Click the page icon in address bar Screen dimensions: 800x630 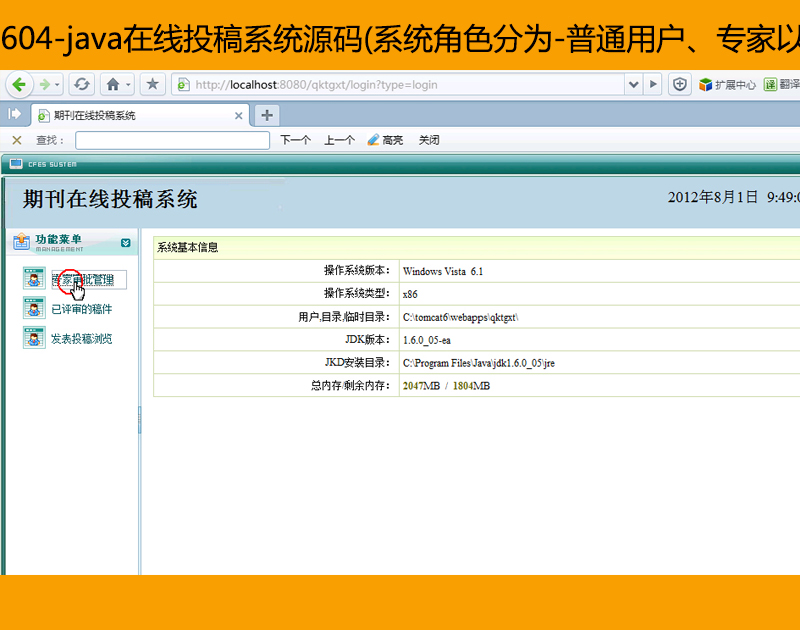[183, 85]
